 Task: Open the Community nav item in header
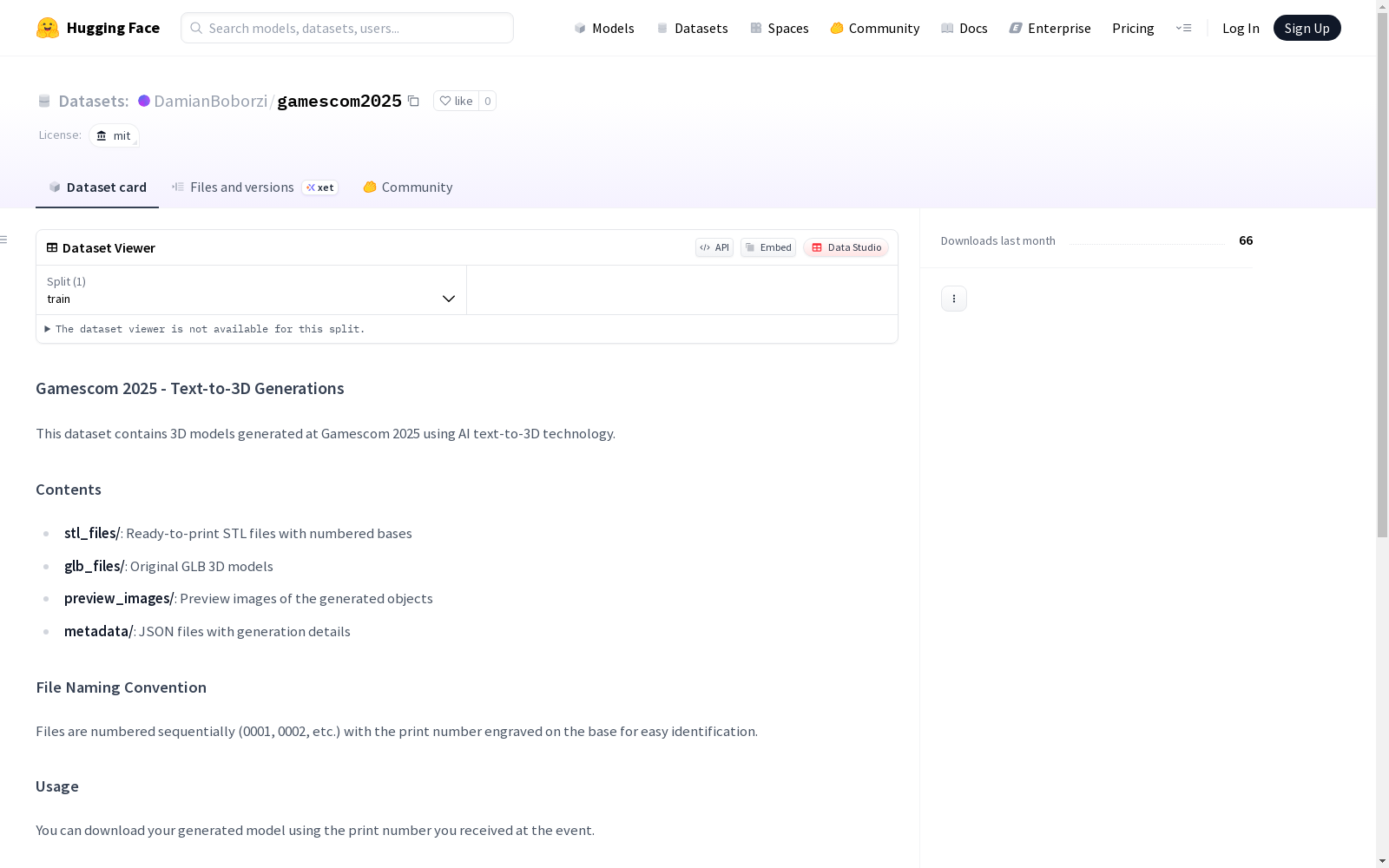tap(875, 28)
